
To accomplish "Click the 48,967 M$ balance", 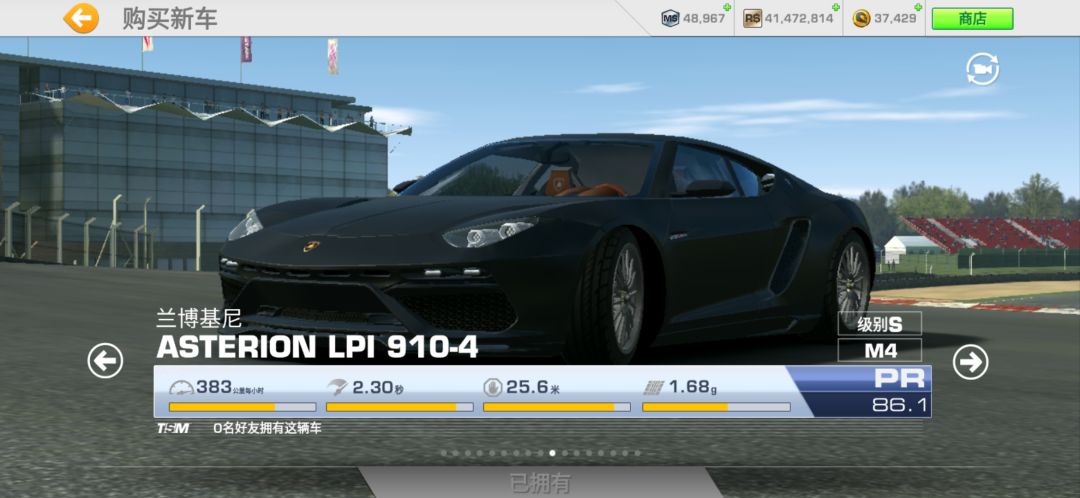I will point(704,19).
